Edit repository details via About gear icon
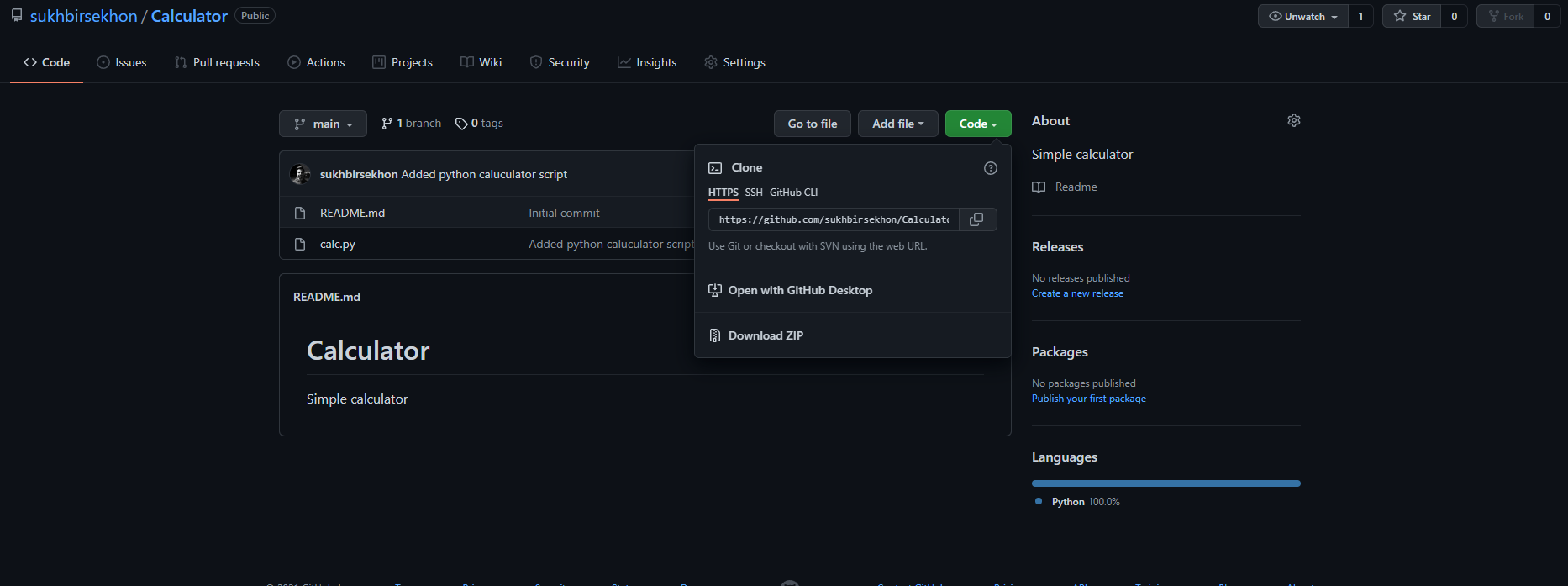Screen dimensions: 1568x586 pyautogui.click(x=1294, y=120)
